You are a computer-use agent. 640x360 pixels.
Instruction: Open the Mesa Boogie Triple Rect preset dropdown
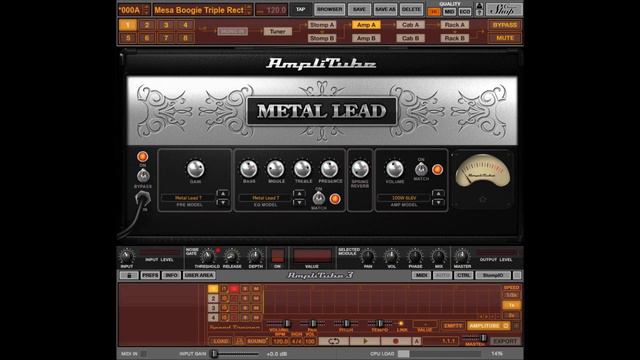203,10
